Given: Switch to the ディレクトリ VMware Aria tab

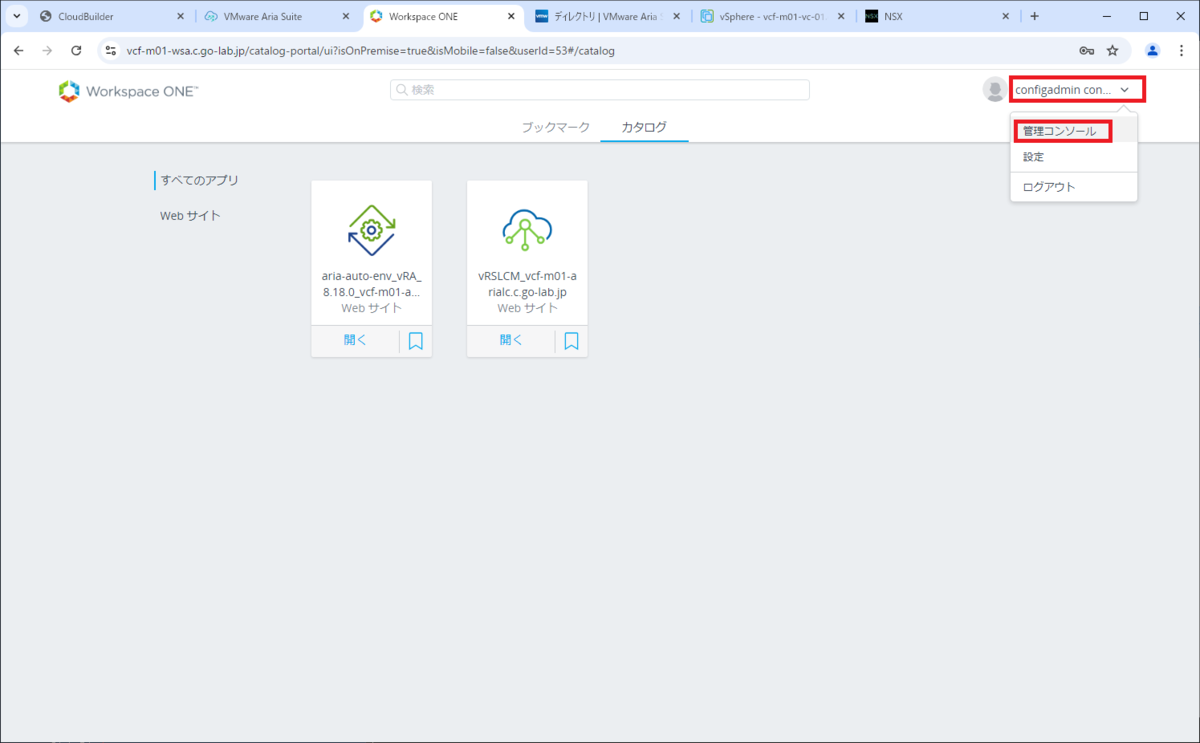Looking at the screenshot, I should [x=608, y=16].
